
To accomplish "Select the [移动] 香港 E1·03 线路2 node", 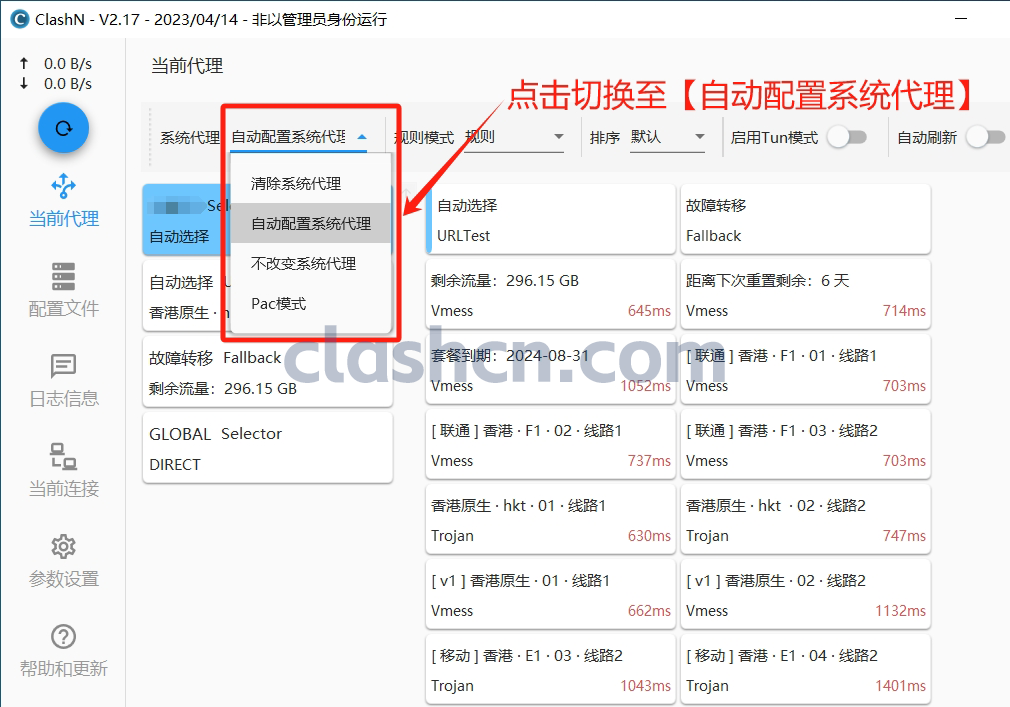I will 551,670.
